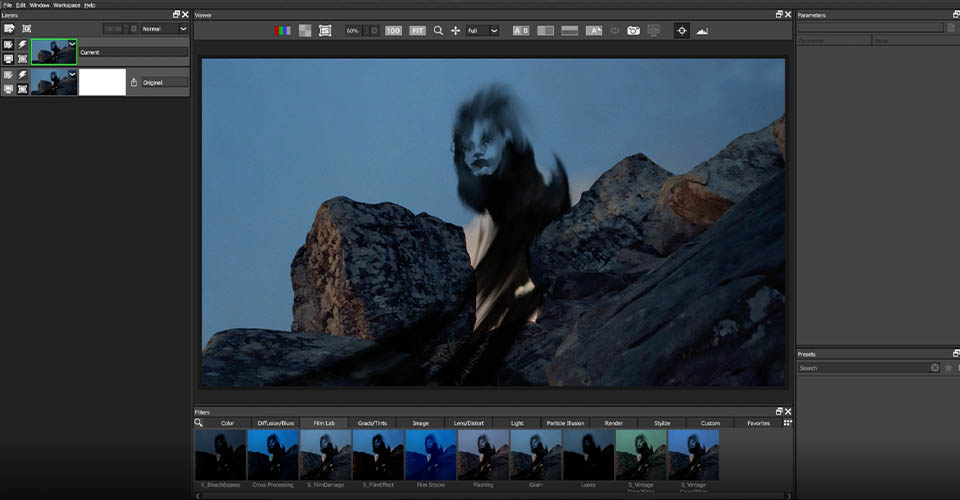The width and height of the screenshot is (960, 500).
Task: Select the Grain filter thumbnail
Action: coord(536,455)
